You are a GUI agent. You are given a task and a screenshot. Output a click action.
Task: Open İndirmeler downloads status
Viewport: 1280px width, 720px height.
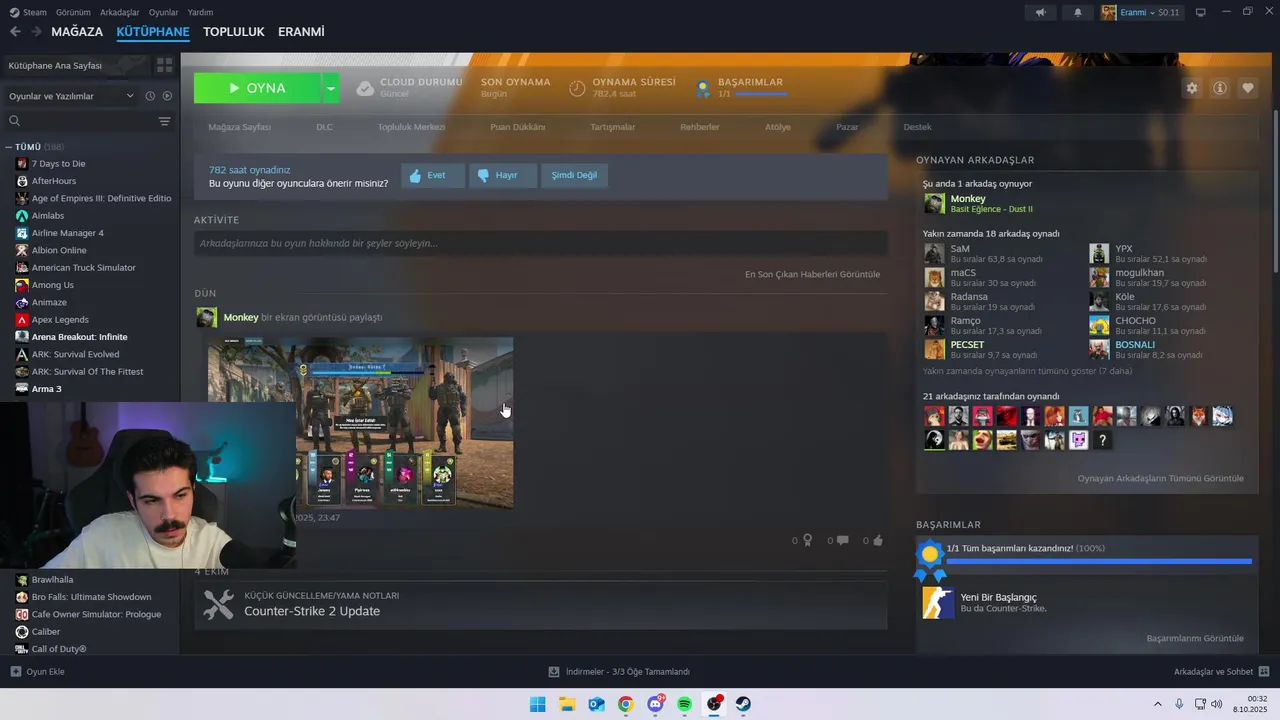coord(619,672)
